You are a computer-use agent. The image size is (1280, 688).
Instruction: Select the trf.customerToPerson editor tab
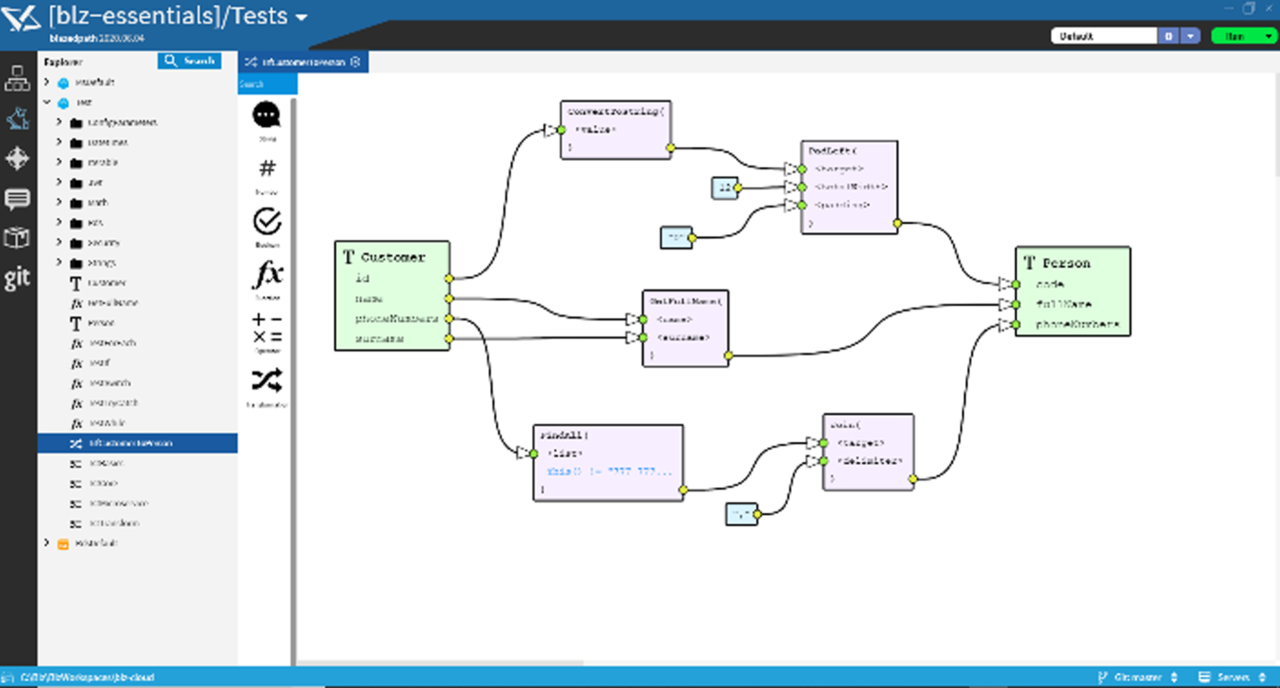[x=300, y=60]
